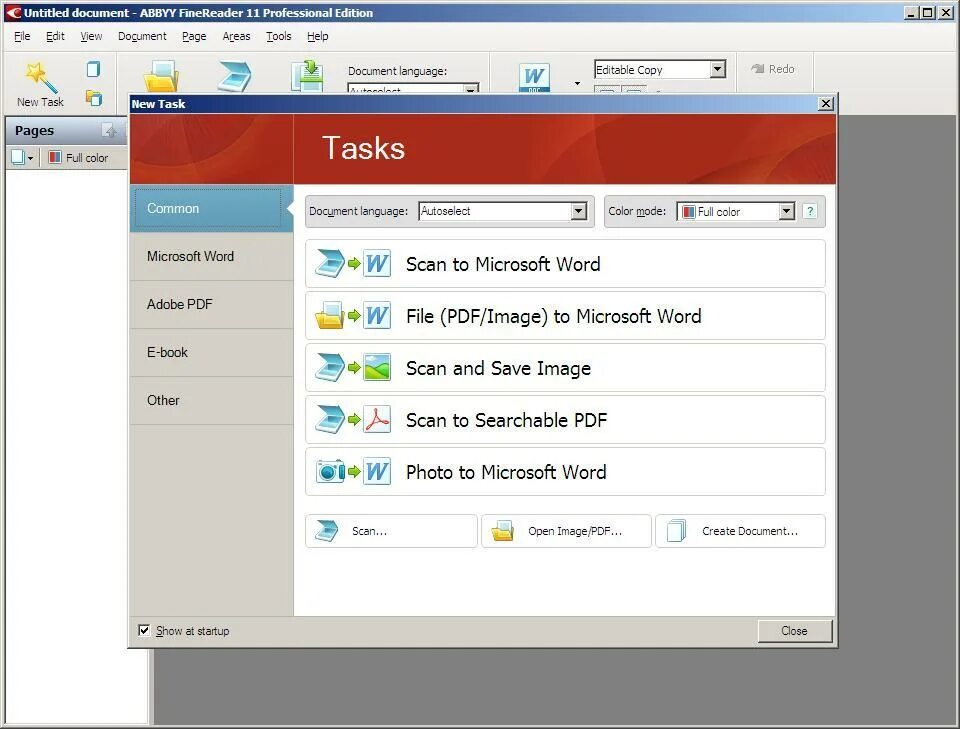The height and width of the screenshot is (729, 960).
Task: Select the E-book task category
Action: pos(211,353)
